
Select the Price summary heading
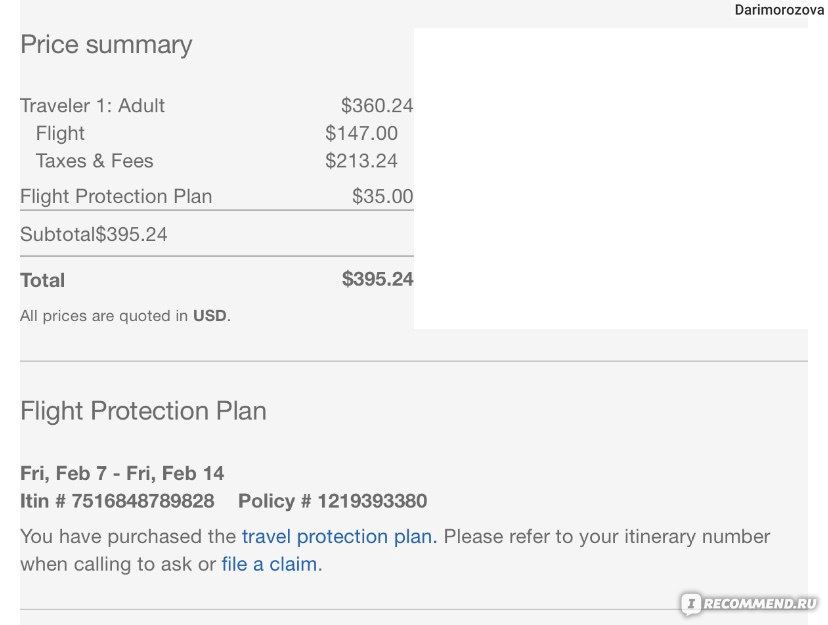tap(106, 45)
